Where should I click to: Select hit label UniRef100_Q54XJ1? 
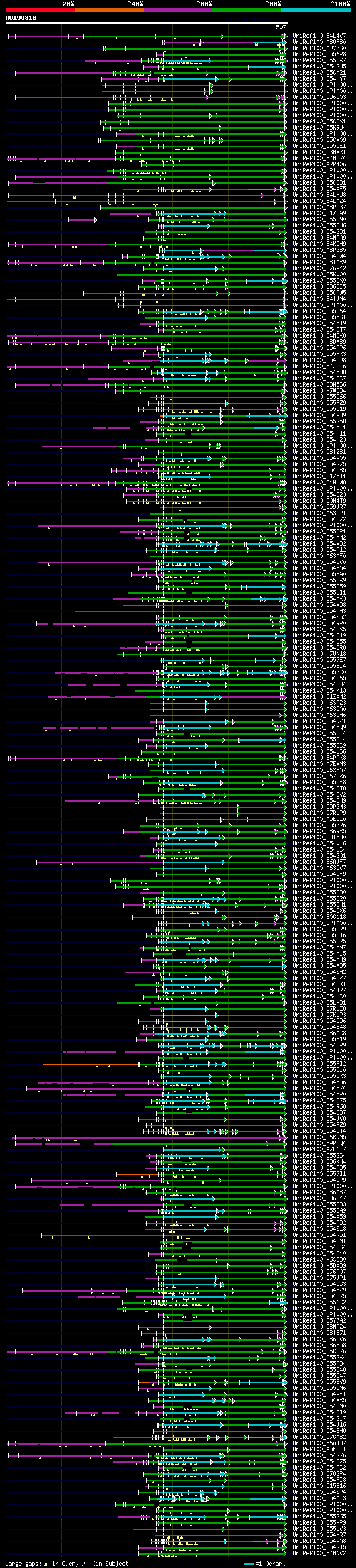(319, 427)
